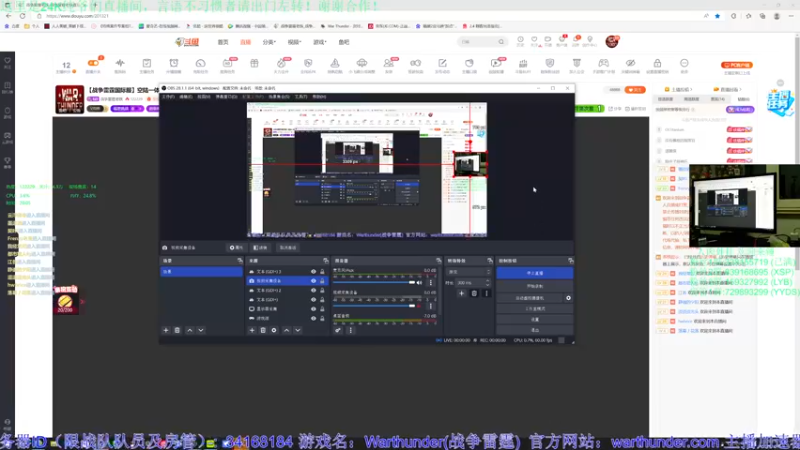The image size is (800, 450).
Task: Click the gamepad icon in Douyu toolbar
Action: (604, 63)
